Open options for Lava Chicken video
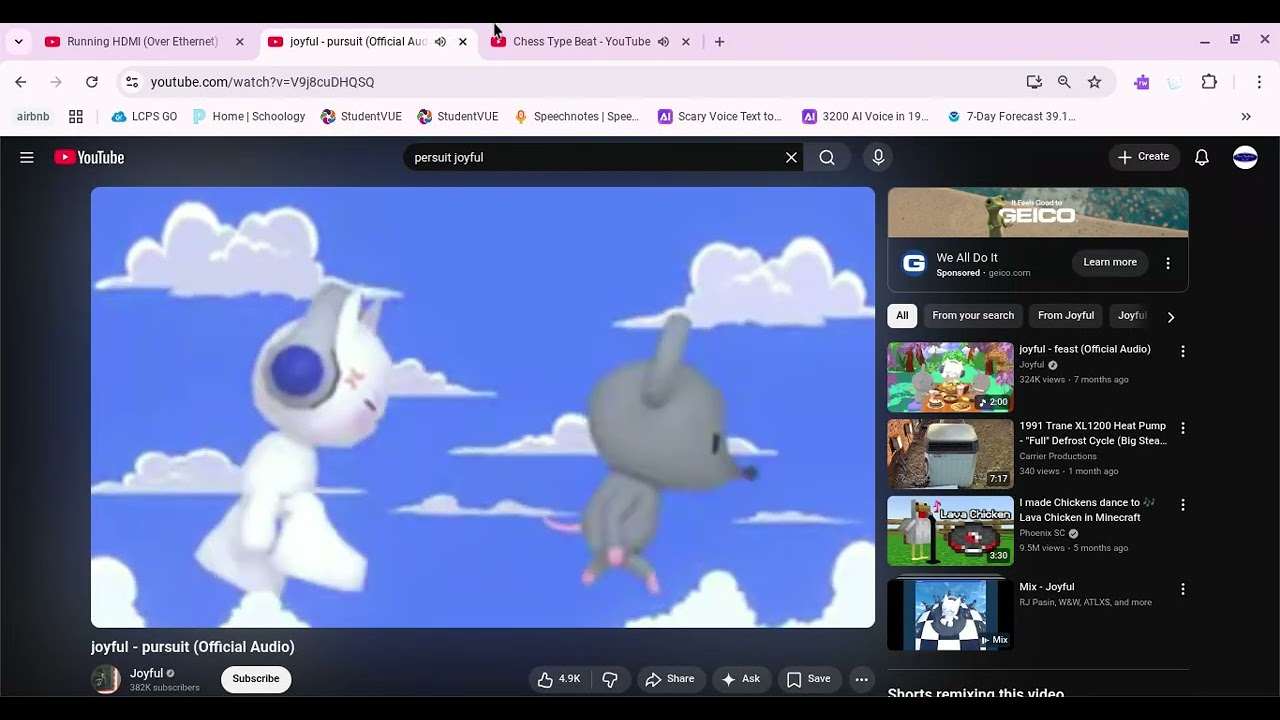Image resolution: width=1280 pixels, height=720 pixels. [1183, 505]
